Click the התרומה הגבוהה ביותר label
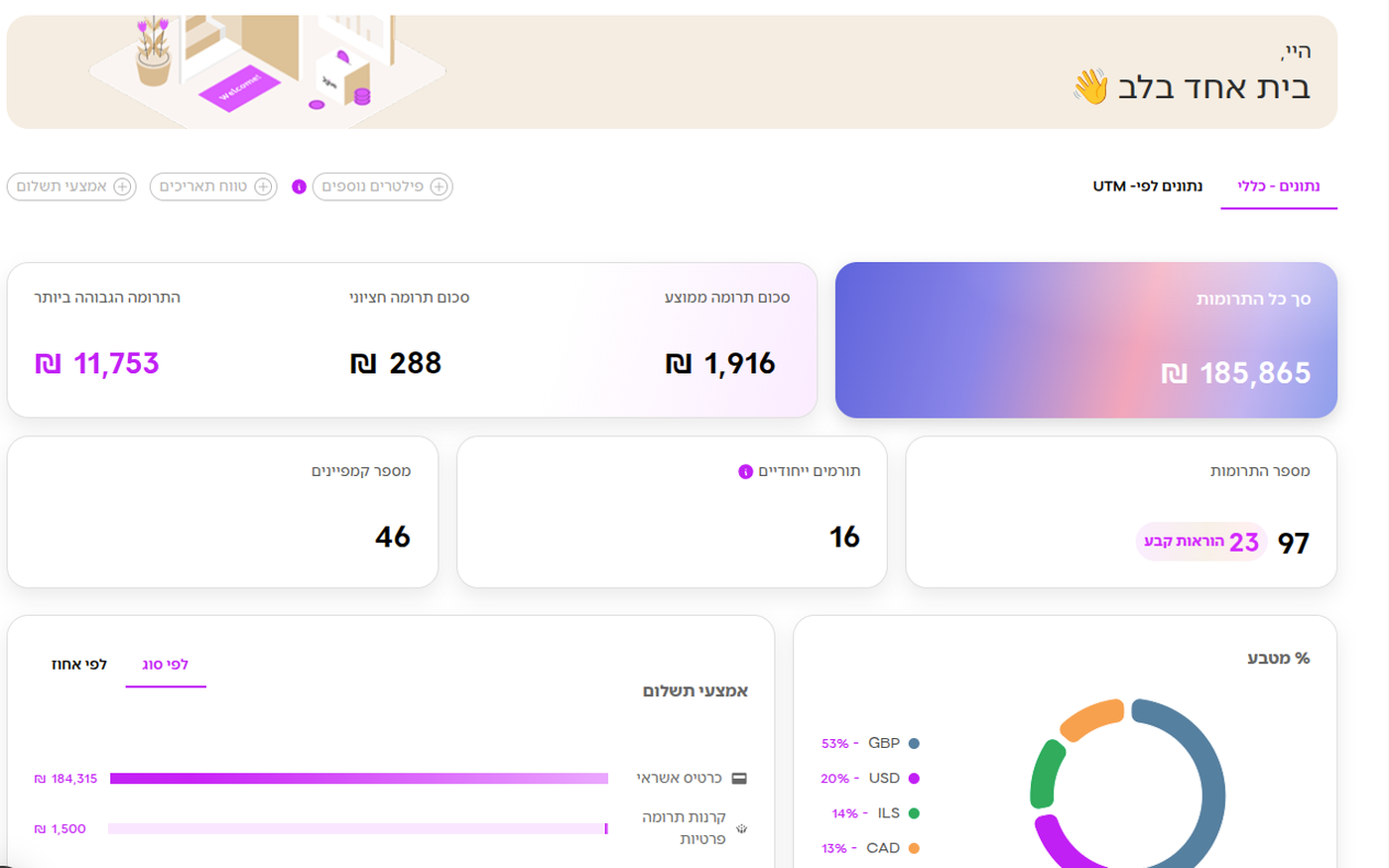Viewport: 1389px width, 868px height. (x=107, y=298)
